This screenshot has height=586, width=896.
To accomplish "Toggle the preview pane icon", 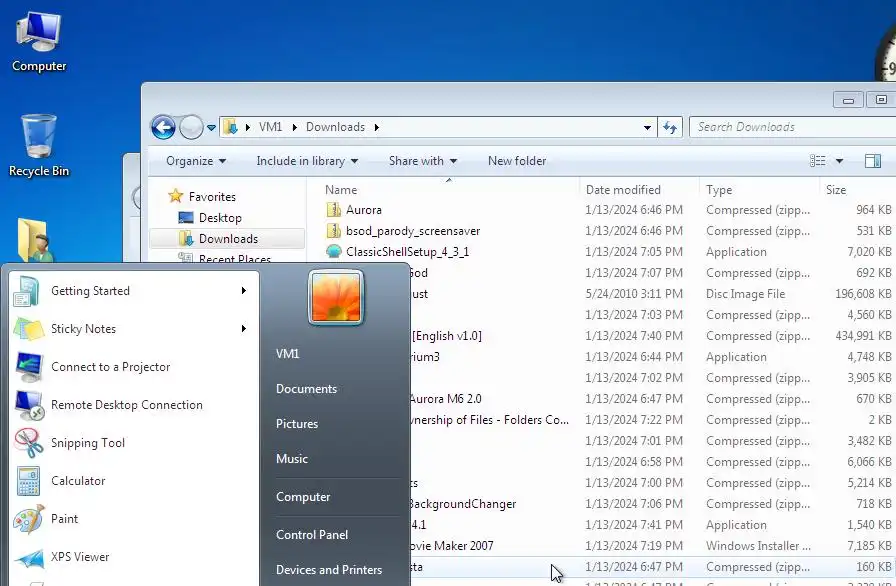I will tap(873, 161).
